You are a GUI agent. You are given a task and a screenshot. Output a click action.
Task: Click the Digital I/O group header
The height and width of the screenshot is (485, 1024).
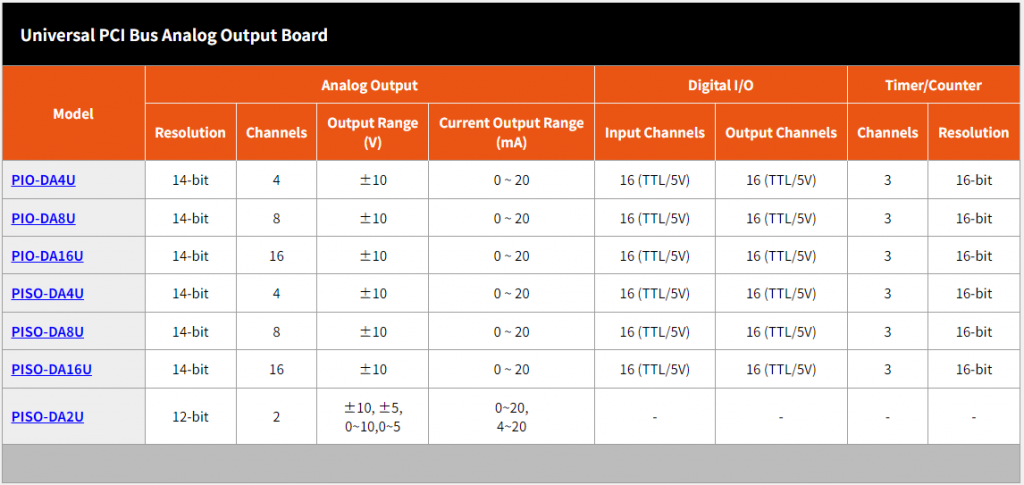[720, 85]
